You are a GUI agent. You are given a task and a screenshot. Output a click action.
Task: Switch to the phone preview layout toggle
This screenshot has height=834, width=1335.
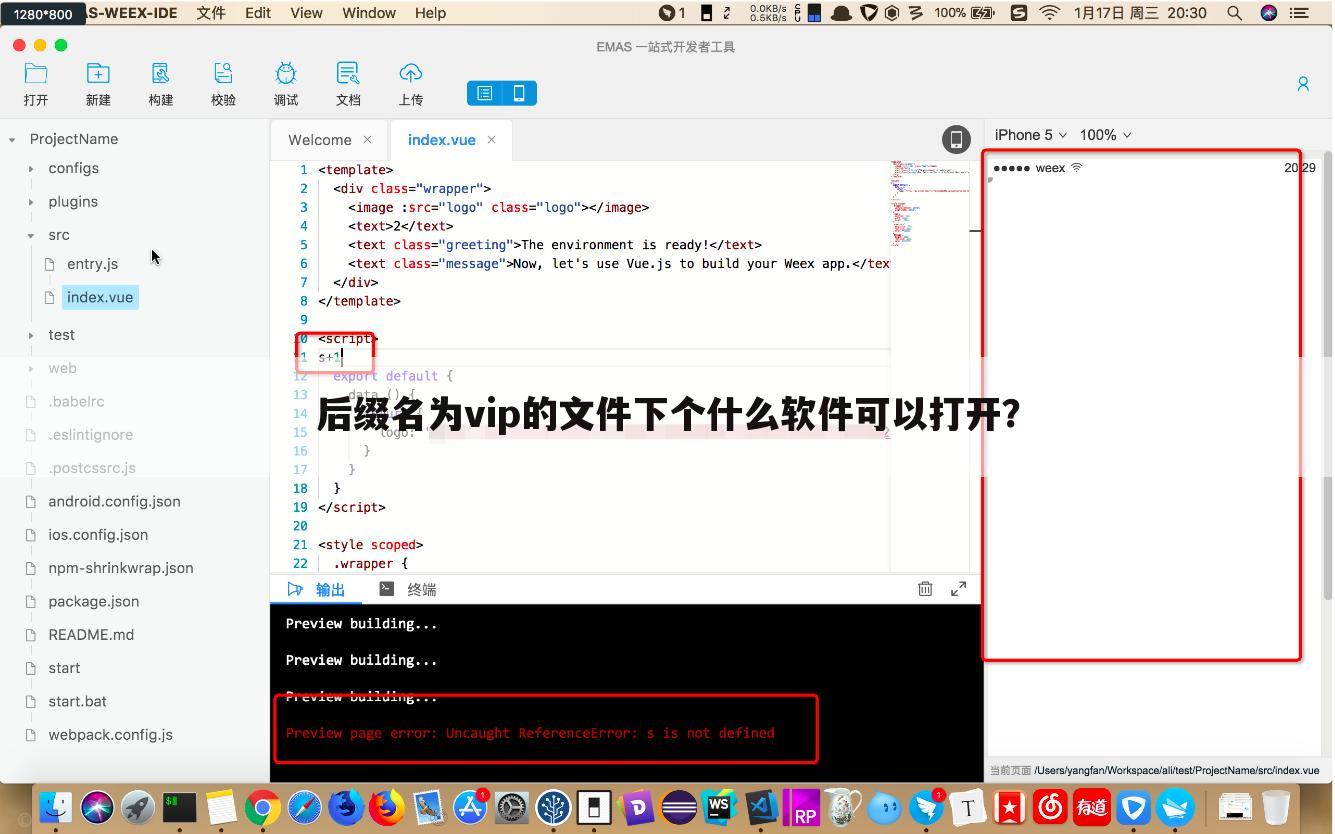point(519,93)
